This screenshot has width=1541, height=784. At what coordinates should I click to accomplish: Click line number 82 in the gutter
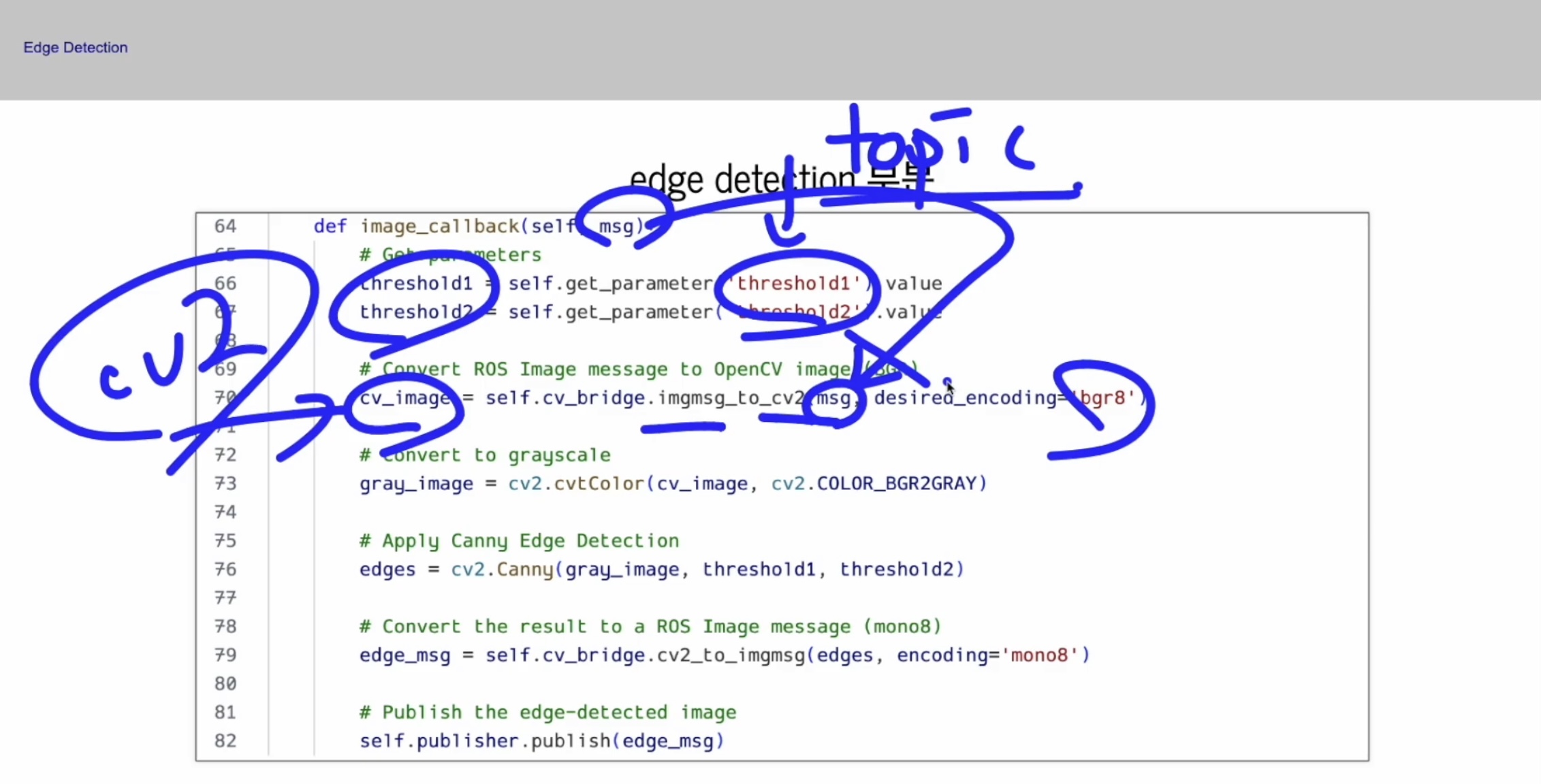tap(225, 740)
